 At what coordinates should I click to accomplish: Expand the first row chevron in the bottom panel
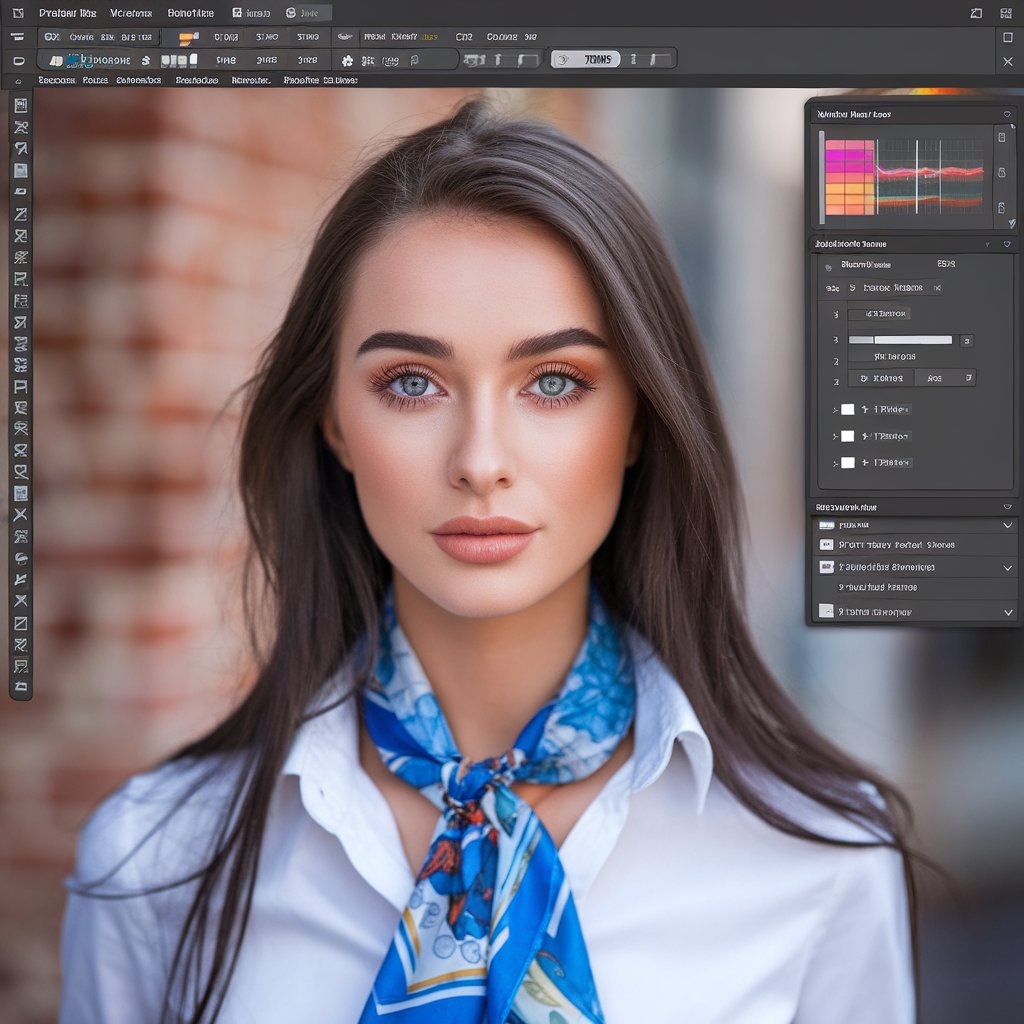tap(1007, 525)
